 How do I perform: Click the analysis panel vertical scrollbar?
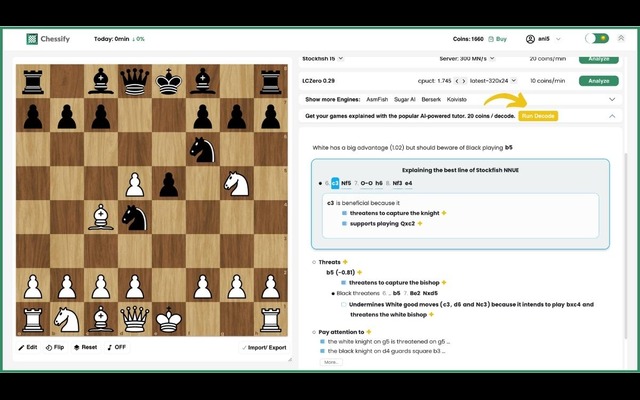pos(626,245)
